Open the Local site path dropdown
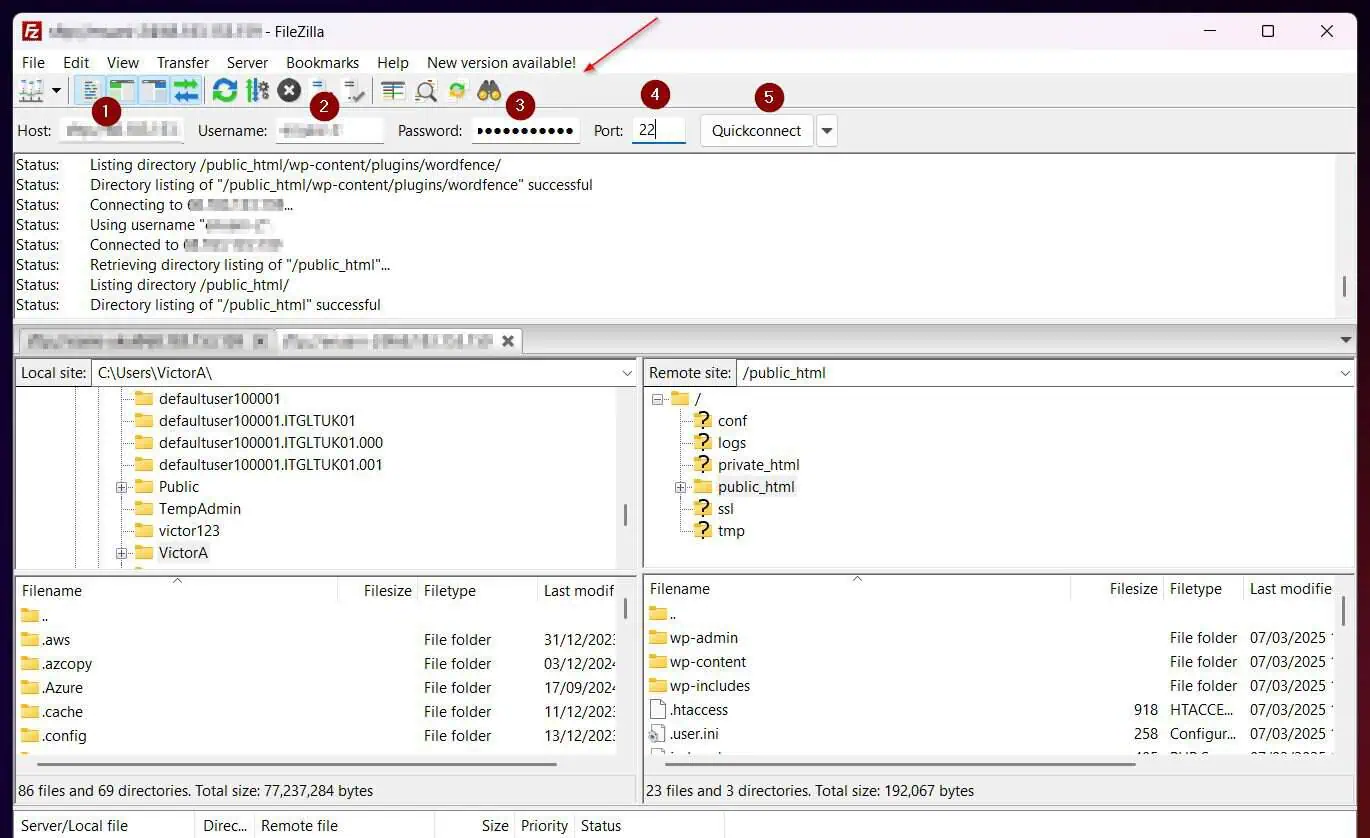Viewport: 1370px width, 838px height. (628, 373)
